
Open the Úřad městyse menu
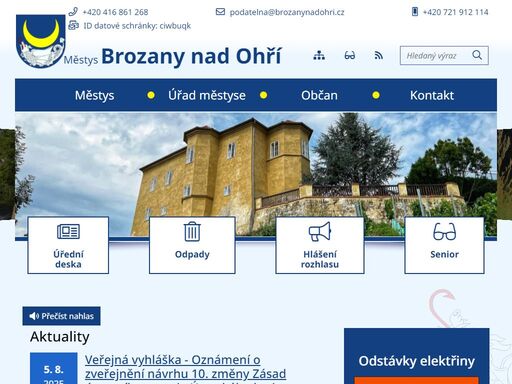(x=207, y=95)
